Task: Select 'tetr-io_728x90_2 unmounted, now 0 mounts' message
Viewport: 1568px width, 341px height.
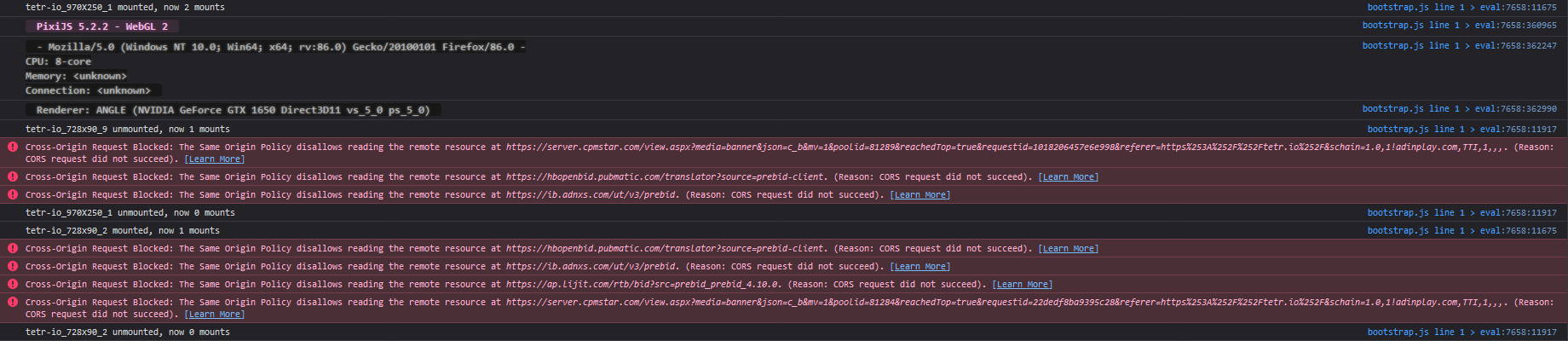Action: pyautogui.click(x=128, y=332)
